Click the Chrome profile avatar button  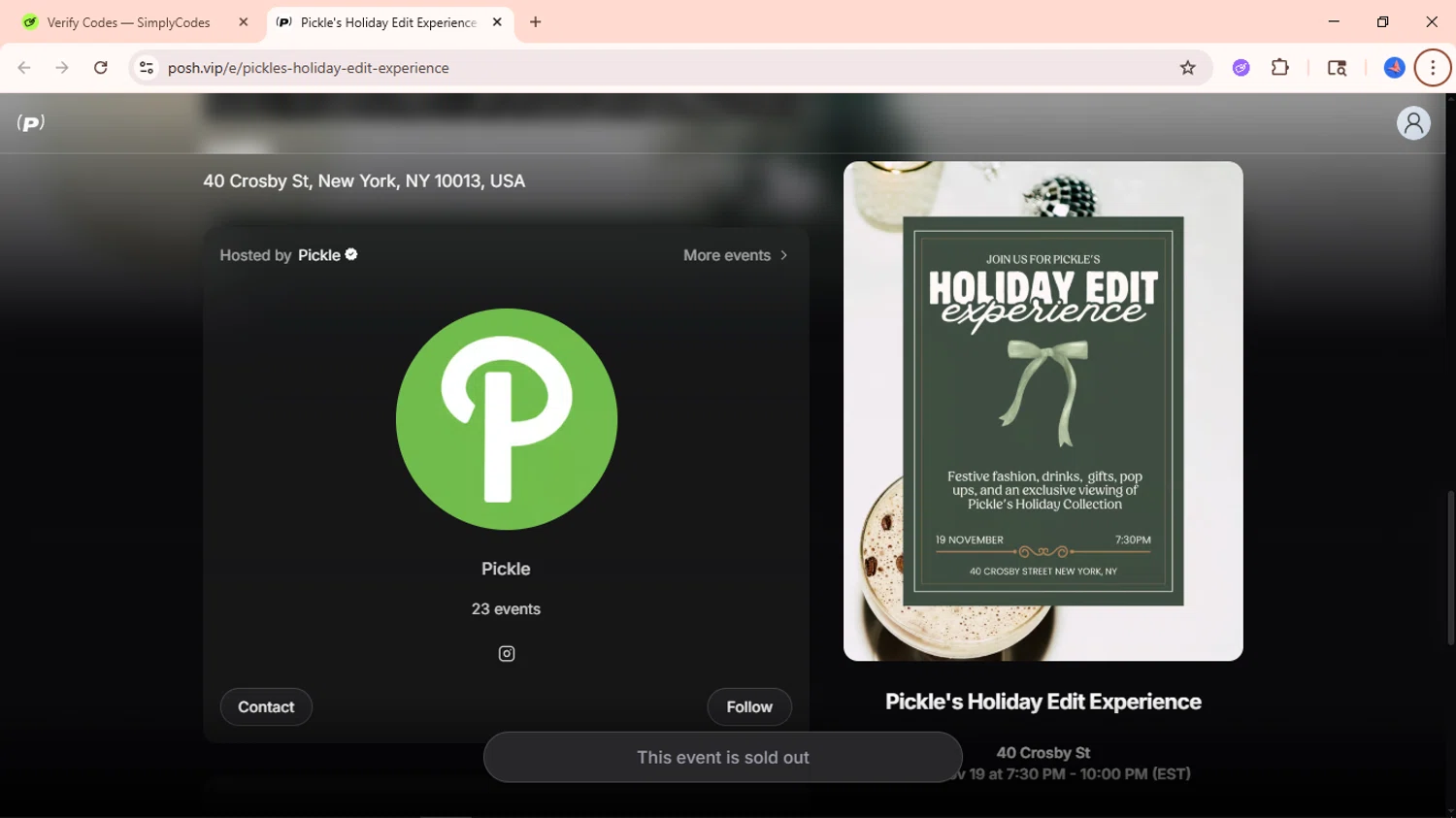pyautogui.click(x=1394, y=68)
